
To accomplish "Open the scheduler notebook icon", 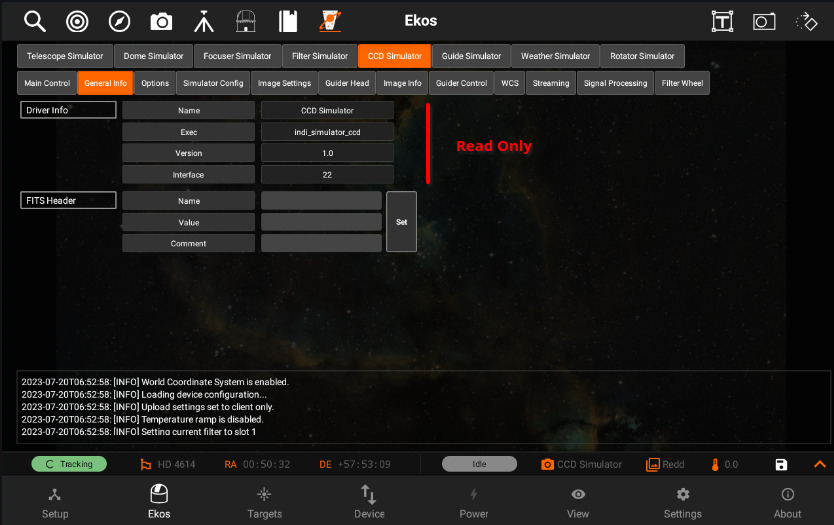I will [x=288, y=21].
